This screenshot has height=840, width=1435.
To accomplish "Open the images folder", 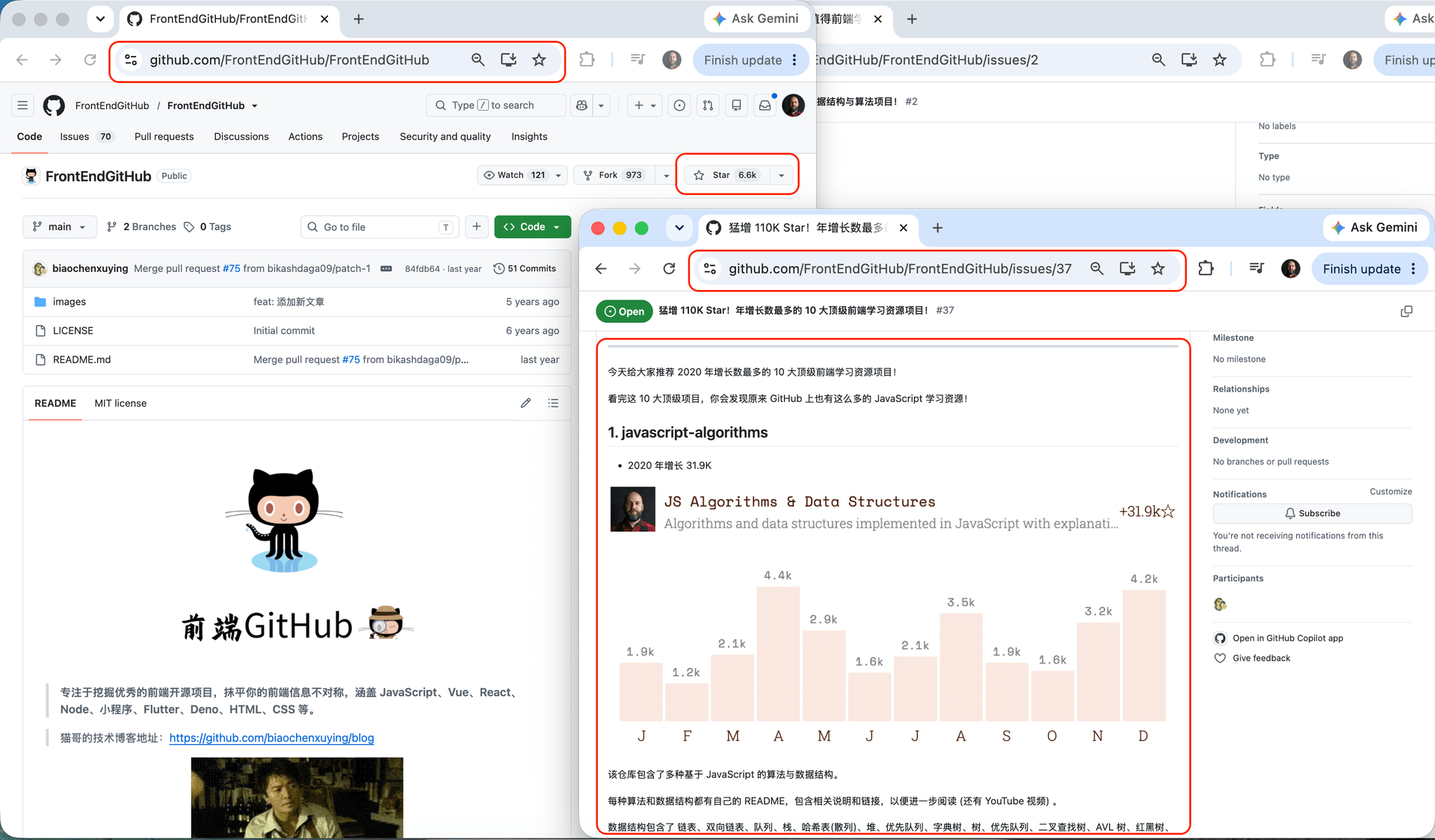I will click(69, 302).
